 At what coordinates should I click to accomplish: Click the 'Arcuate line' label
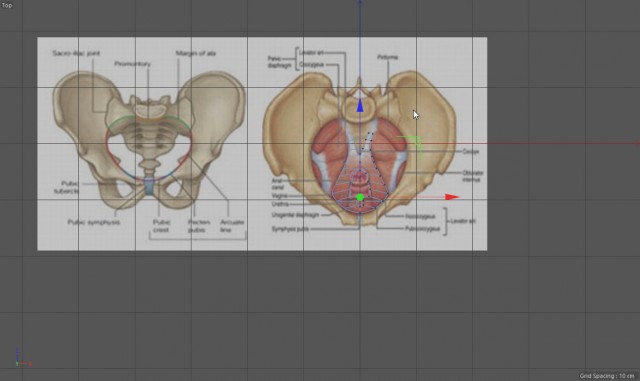[x=232, y=226]
